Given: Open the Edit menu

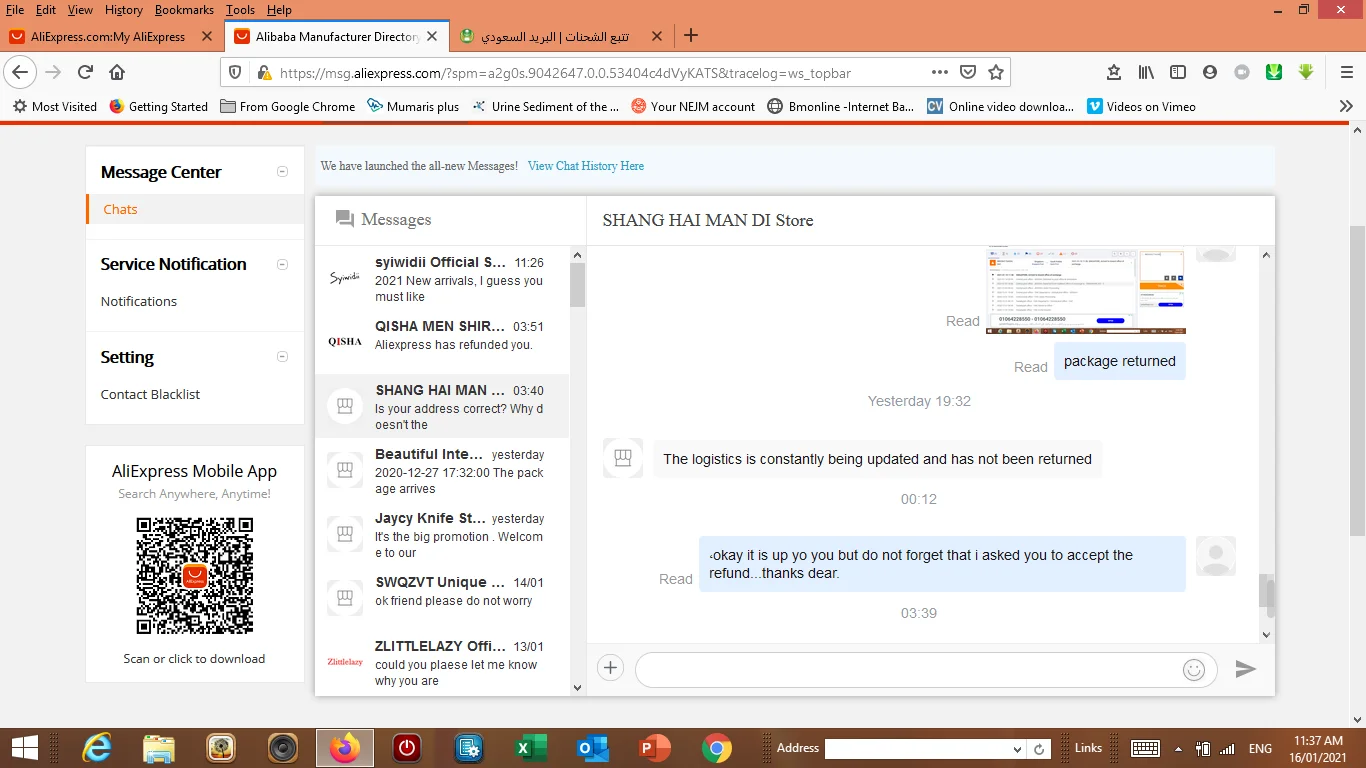Looking at the screenshot, I should click(x=46, y=10).
